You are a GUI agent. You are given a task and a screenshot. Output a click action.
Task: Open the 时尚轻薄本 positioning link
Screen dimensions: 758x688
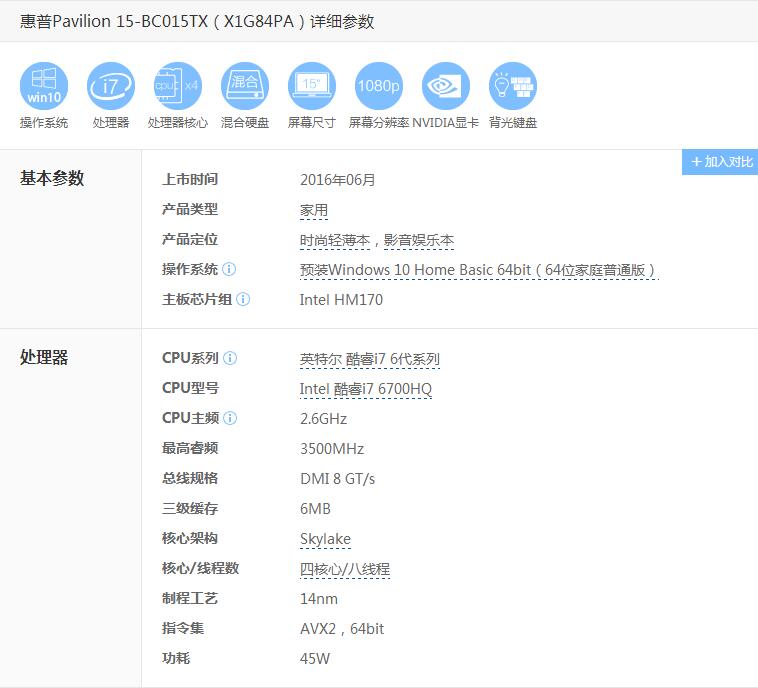335,241
